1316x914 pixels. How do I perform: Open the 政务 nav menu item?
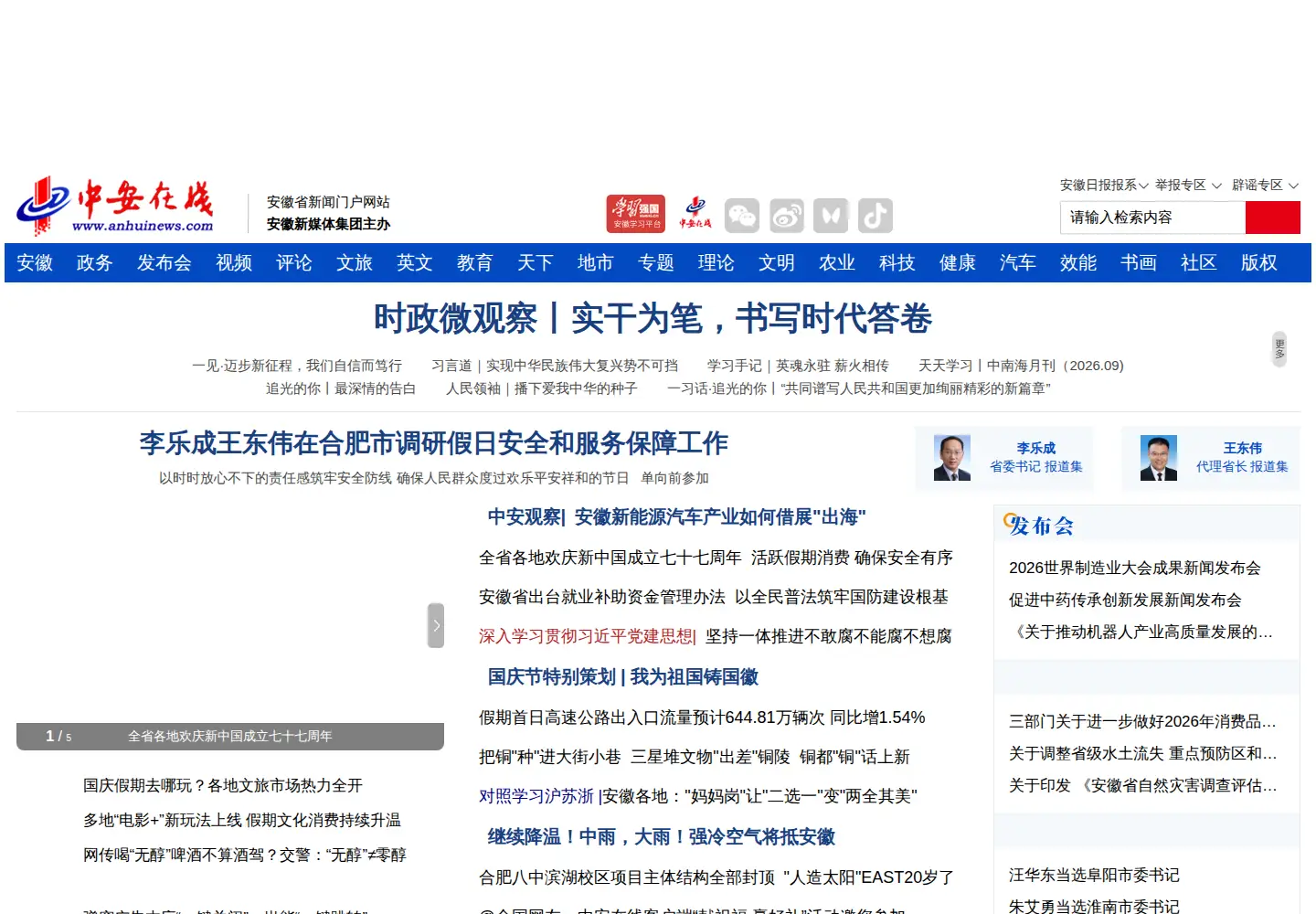[94, 263]
